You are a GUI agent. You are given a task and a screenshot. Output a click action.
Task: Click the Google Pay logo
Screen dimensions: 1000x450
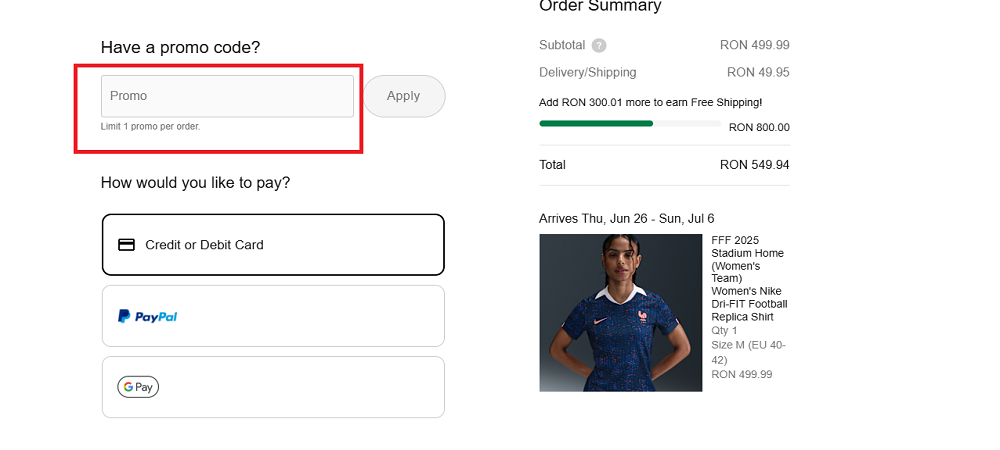click(x=138, y=387)
